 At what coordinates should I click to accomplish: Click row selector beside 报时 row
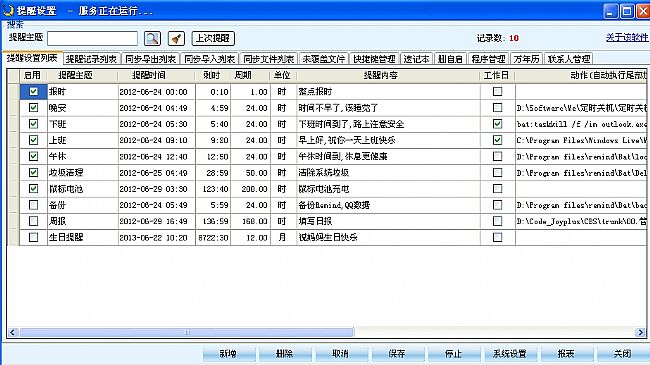coord(14,91)
